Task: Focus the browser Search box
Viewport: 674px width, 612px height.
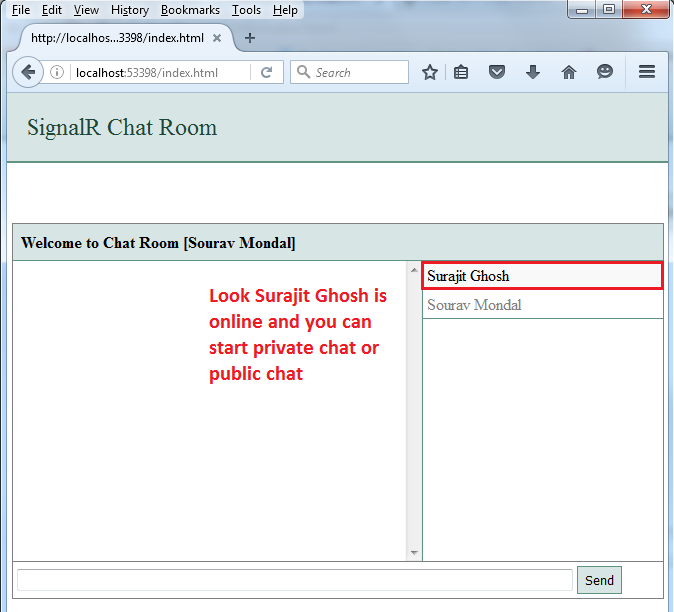Action: point(349,72)
